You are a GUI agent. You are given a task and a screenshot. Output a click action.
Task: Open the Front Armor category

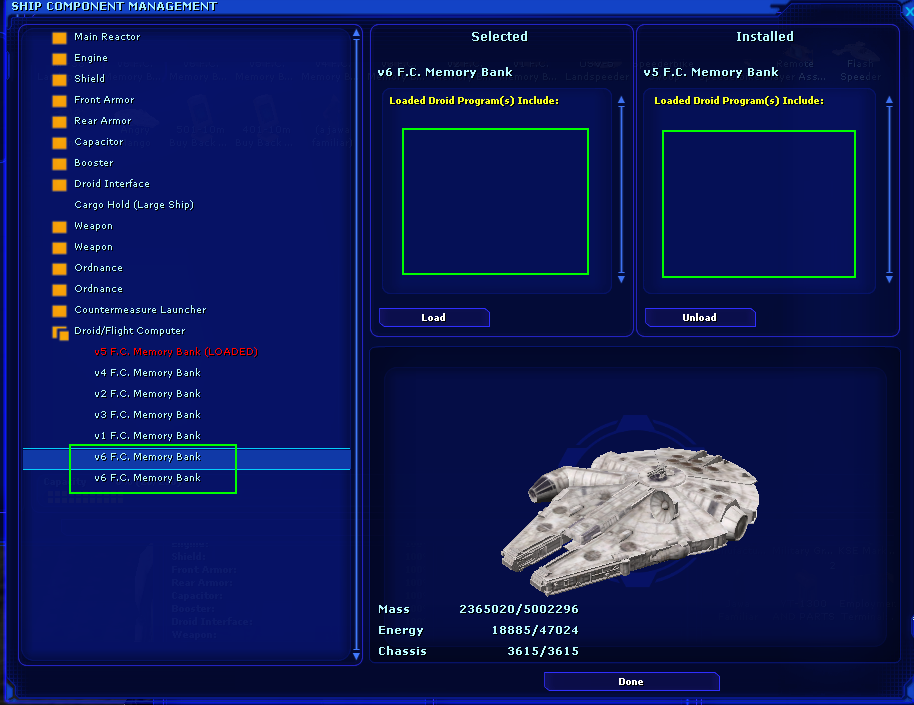click(x=104, y=100)
